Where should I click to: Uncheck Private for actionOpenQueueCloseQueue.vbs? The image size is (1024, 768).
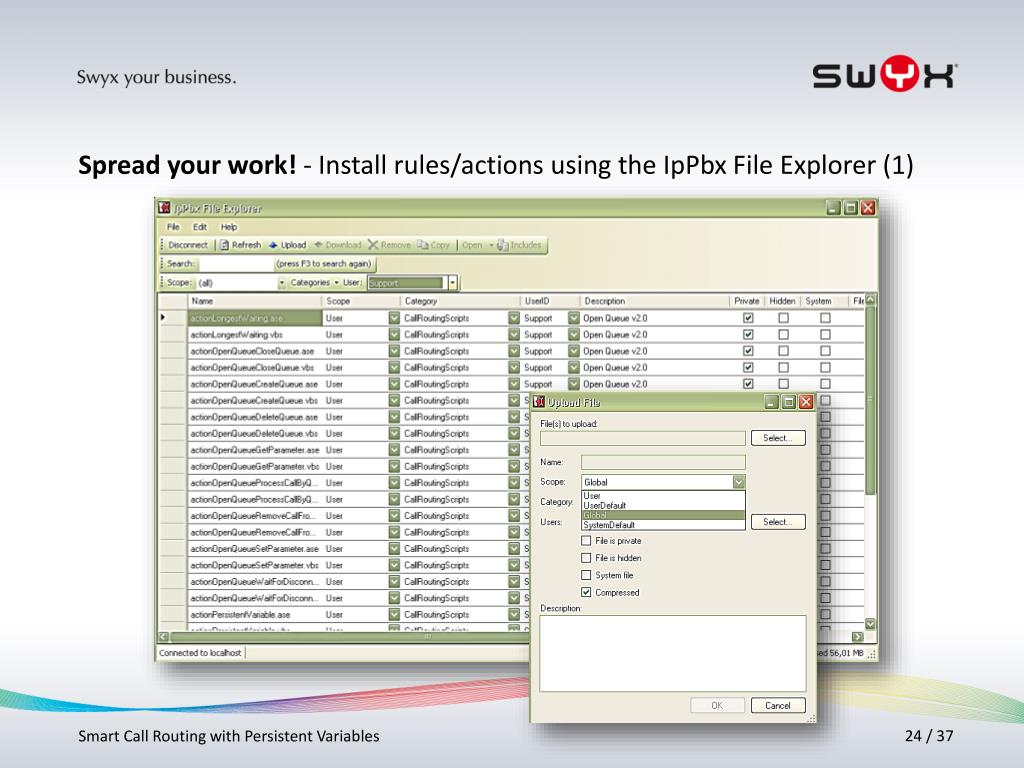748,368
